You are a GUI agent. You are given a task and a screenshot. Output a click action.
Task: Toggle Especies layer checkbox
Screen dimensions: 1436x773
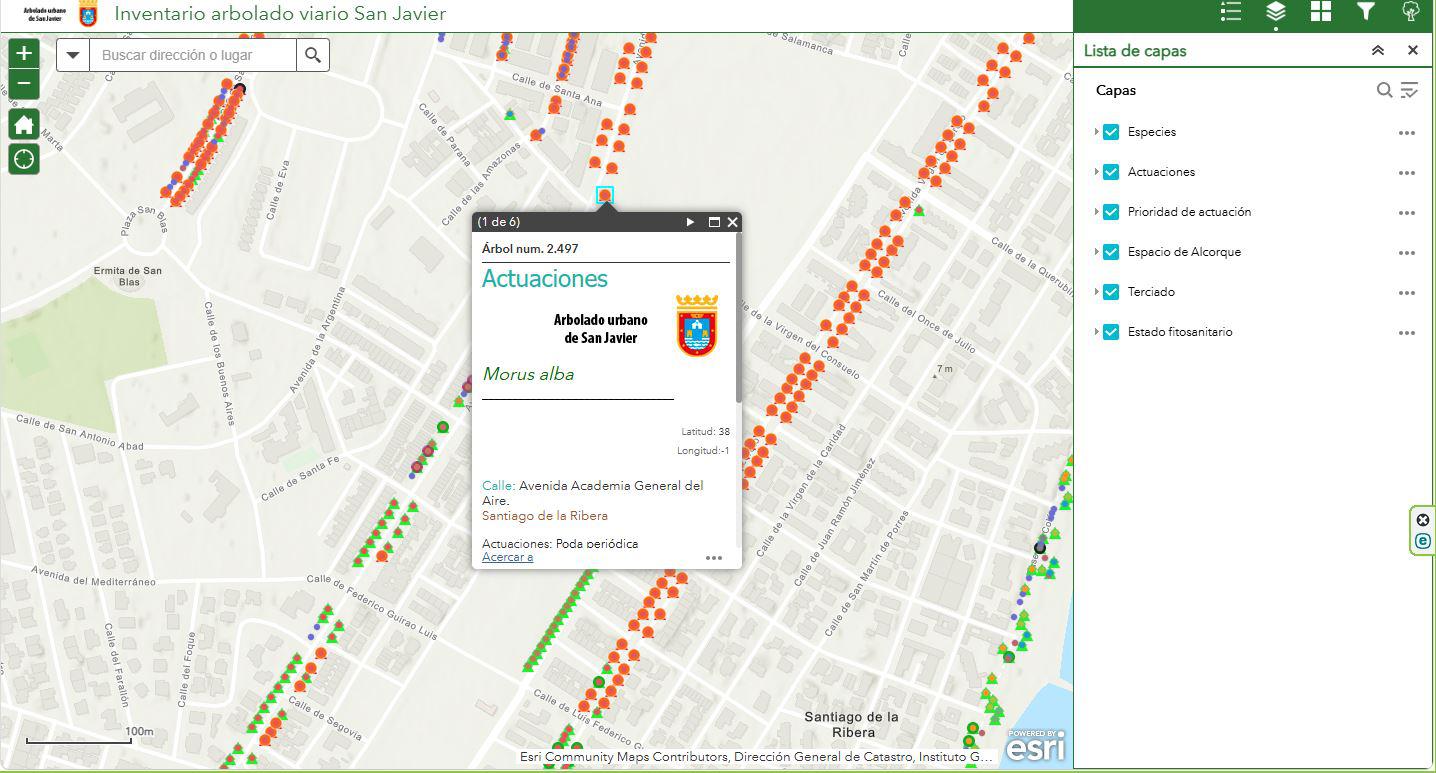(x=1110, y=132)
